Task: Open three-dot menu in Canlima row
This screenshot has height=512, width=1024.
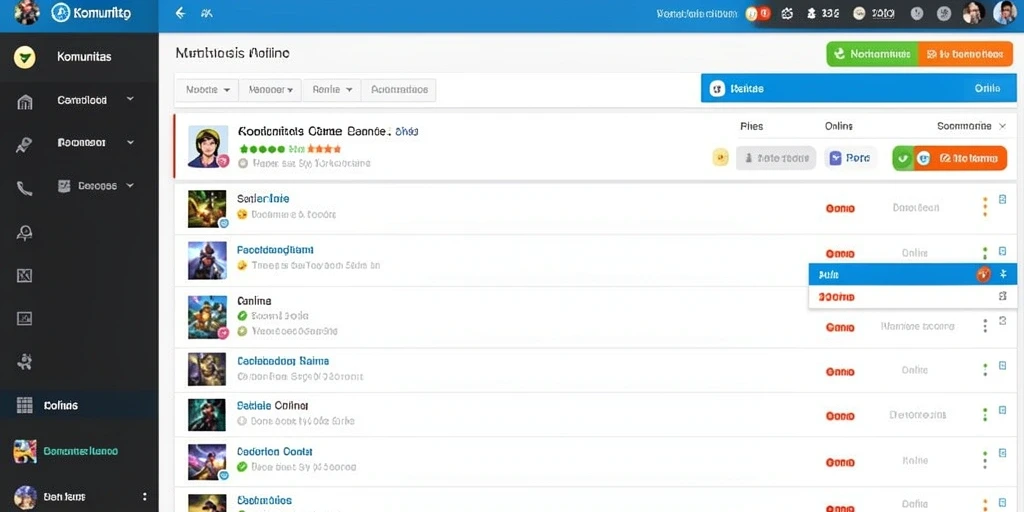Action: pyautogui.click(x=985, y=325)
